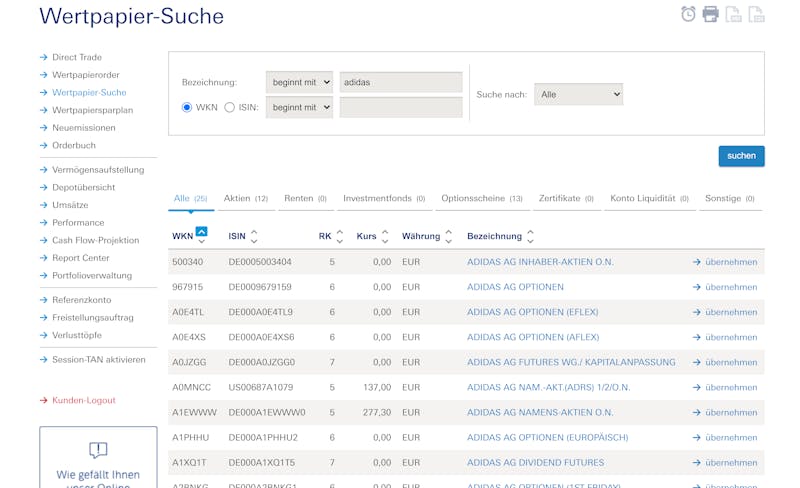Viewport: 800px width, 488px height.
Task: Switch to the Zertifikate tab
Action: pyautogui.click(x=566, y=198)
